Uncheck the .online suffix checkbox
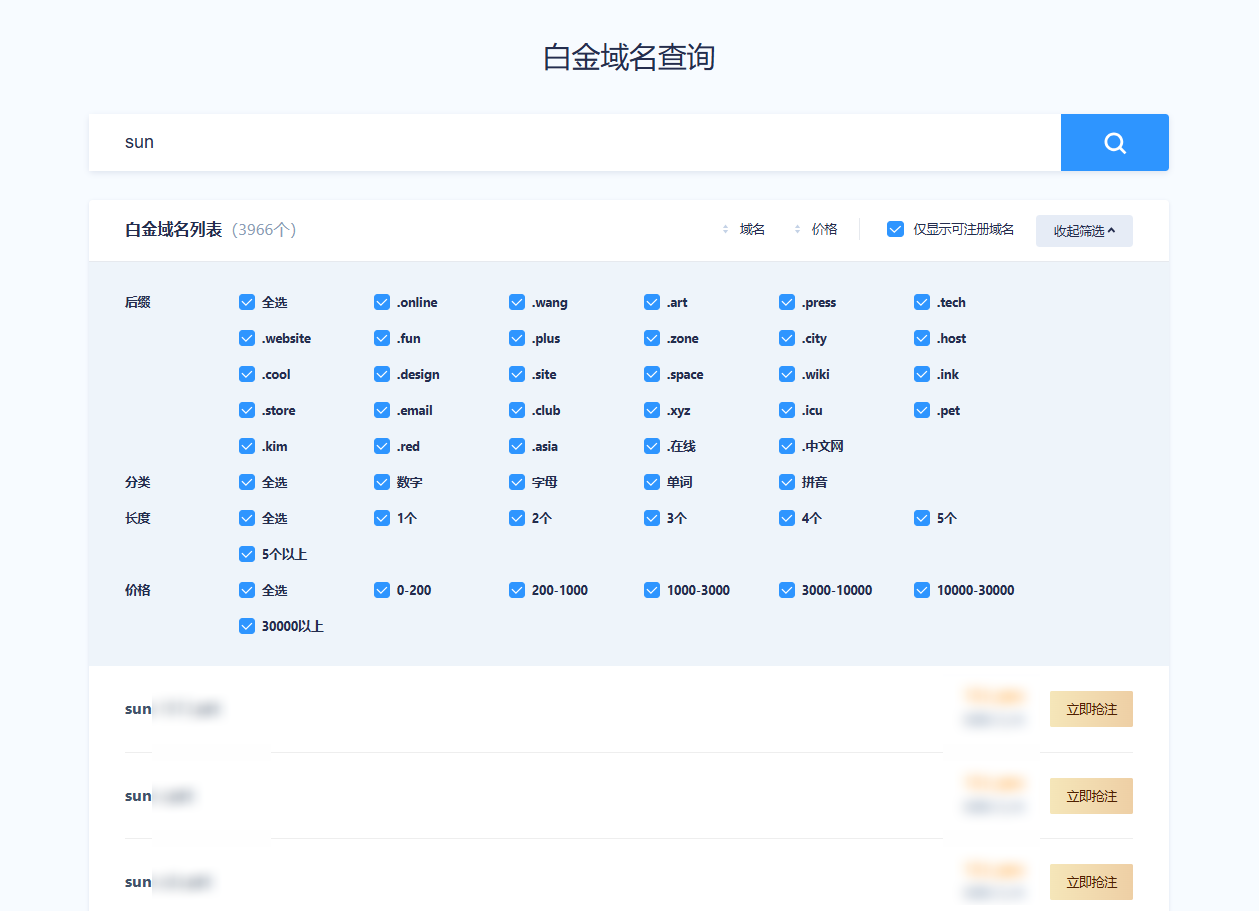1259x911 pixels. pos(382,303)
